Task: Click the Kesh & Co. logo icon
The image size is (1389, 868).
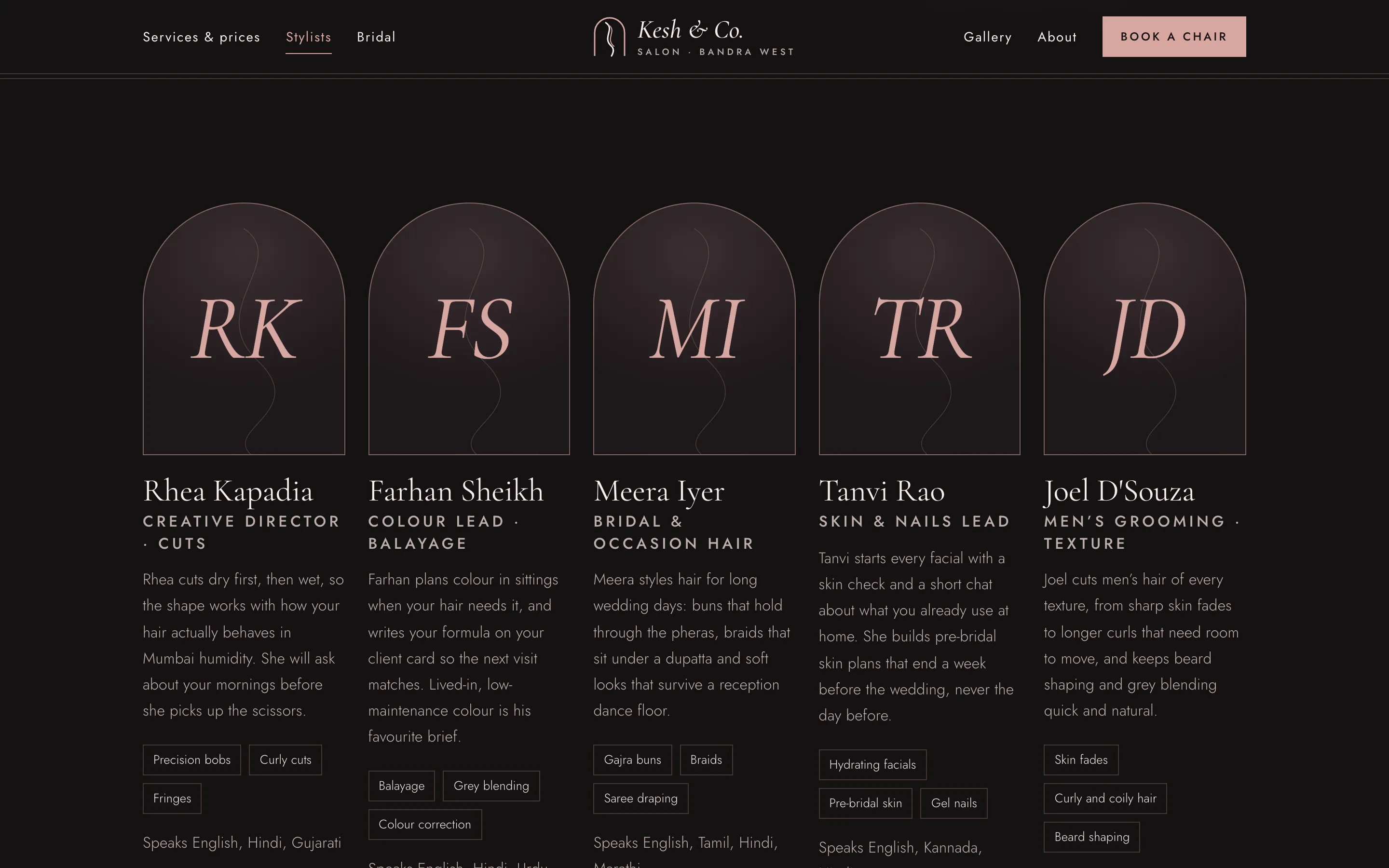Action: 609,37
